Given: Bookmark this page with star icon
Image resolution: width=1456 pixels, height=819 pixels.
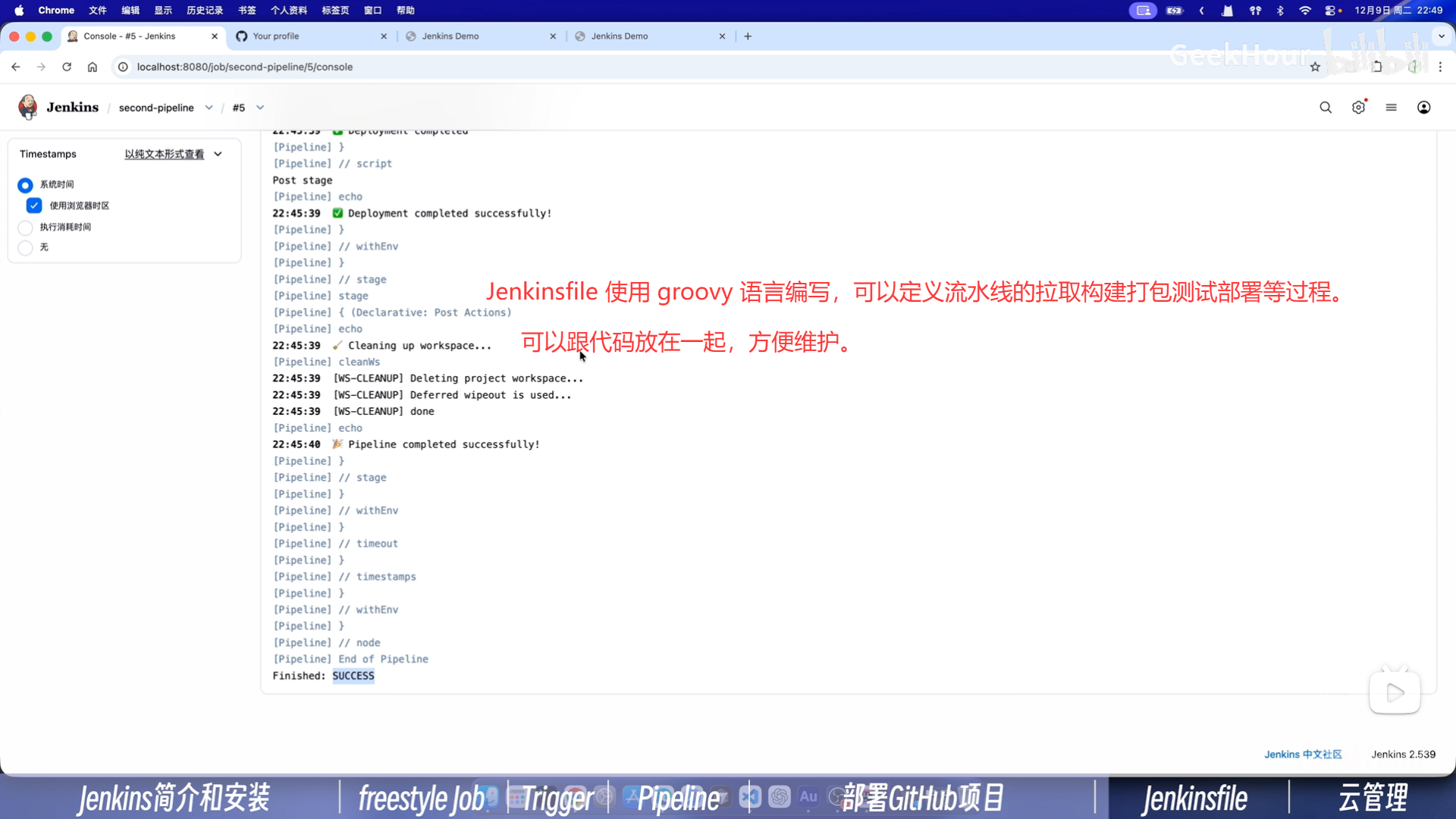Looking at the screenshot, I should (1315, 67).
